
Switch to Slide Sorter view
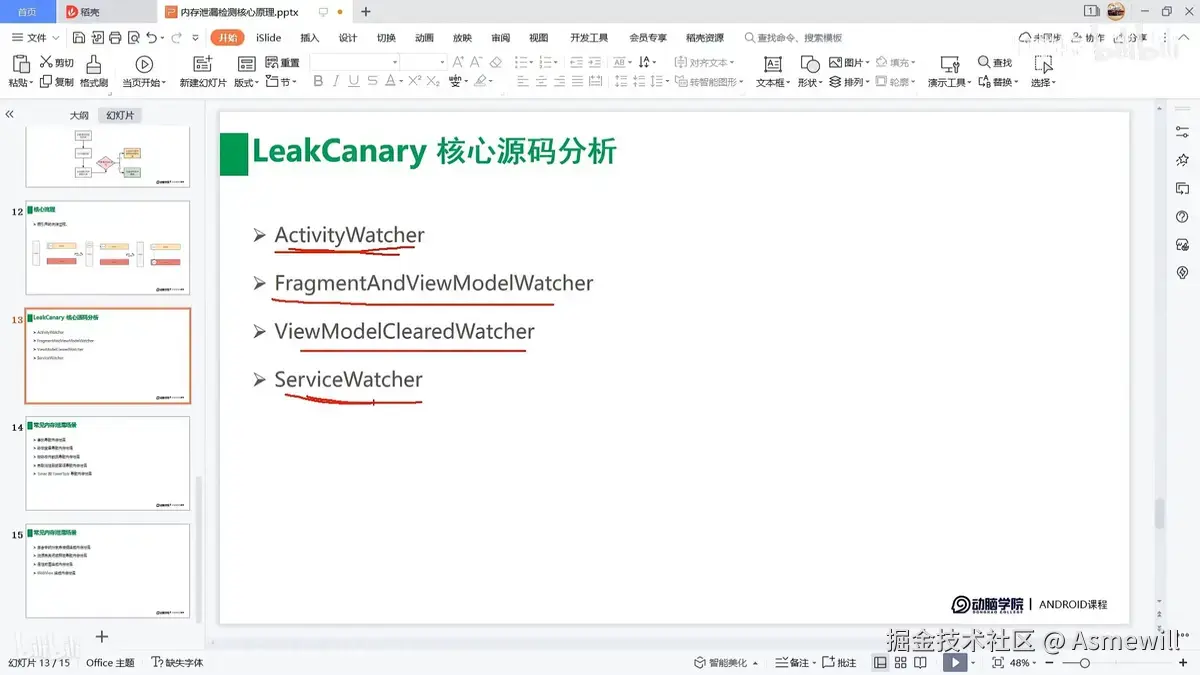(900, 662)
